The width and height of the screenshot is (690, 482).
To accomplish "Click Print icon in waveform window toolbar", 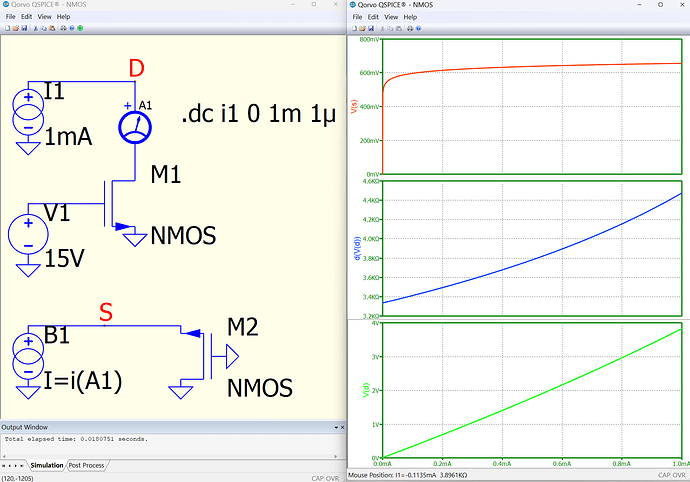I will pyautogui.click(x=410, y=29).
